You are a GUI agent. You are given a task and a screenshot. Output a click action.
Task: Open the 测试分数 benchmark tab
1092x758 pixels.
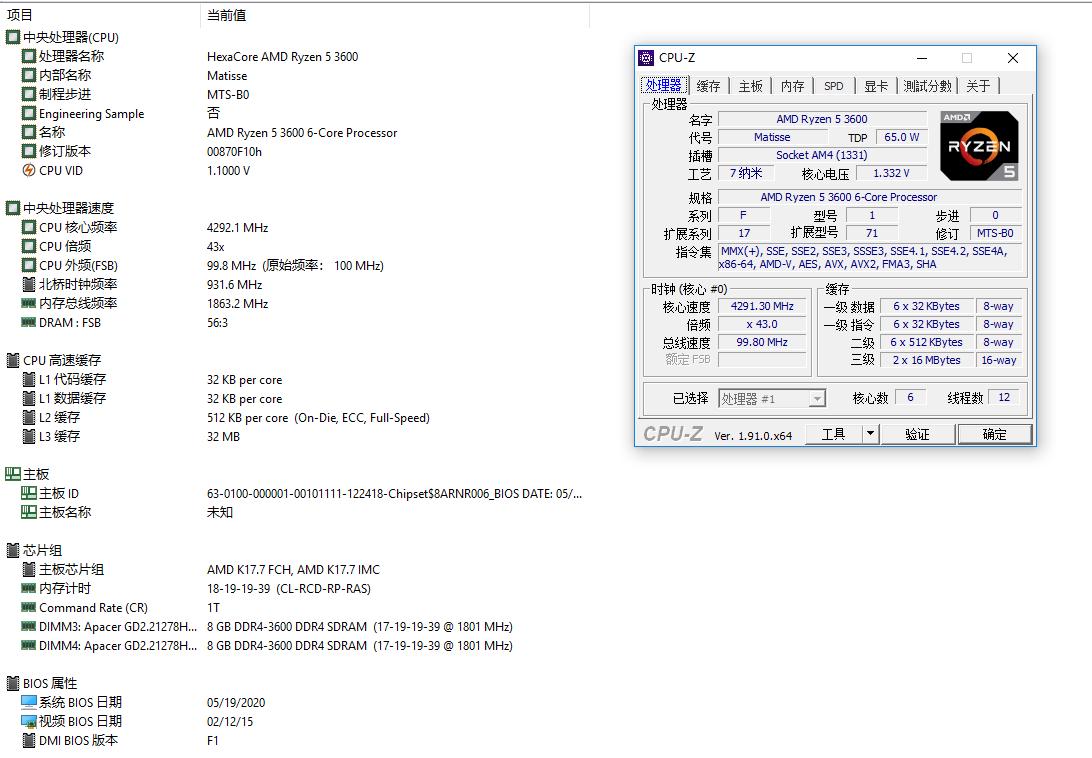pyautogui.click(x=927, y=86)
